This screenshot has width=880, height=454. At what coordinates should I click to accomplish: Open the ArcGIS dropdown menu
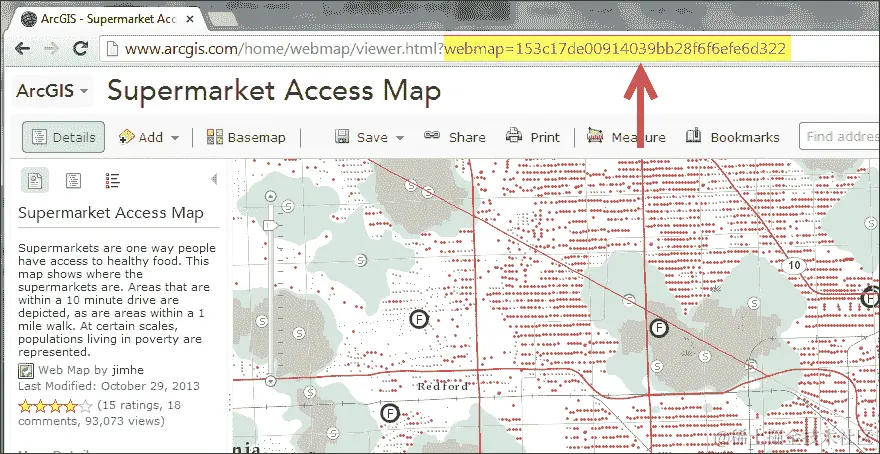(52, 90)
